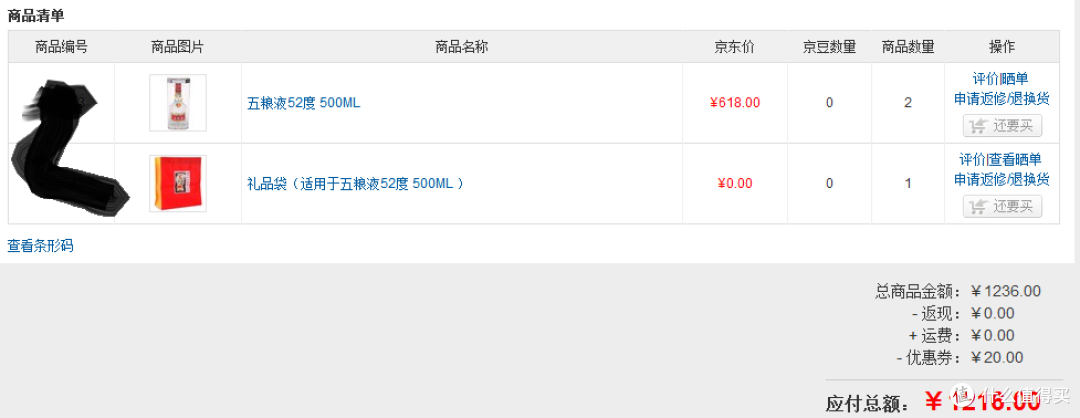Click the 京豆数量 column header

coord(829,47)
